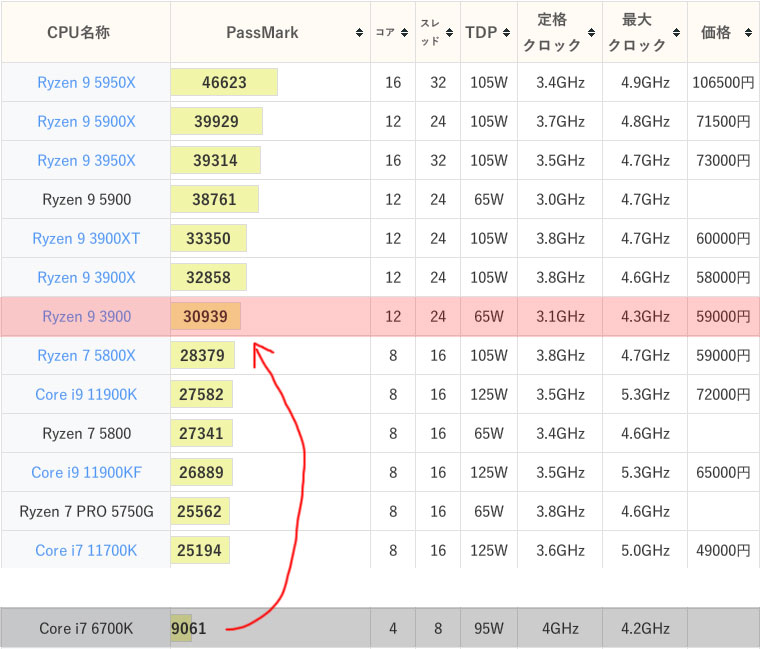Sort table by PassMark score arrows
The height and width of the screenshot is (649, 760).
click(359, 32)
